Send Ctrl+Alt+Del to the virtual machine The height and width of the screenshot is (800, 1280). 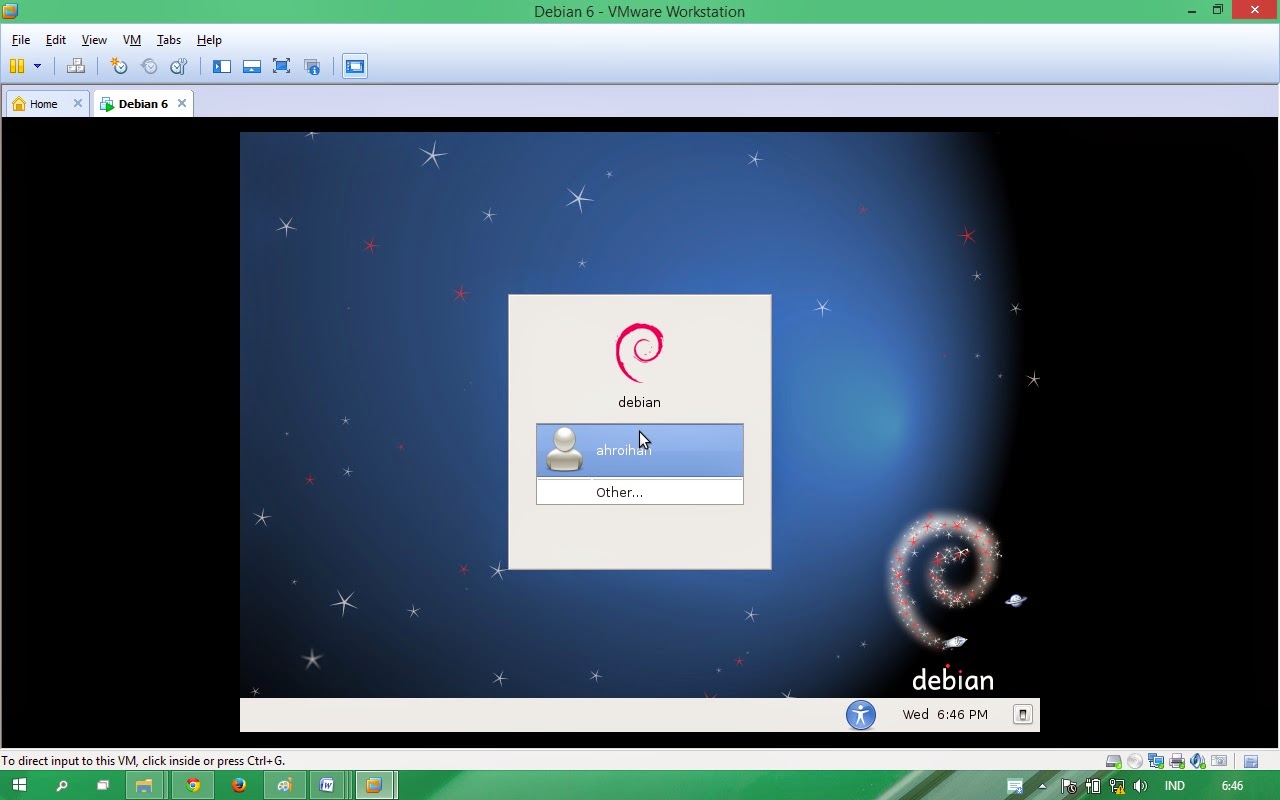tap(76, 66)
